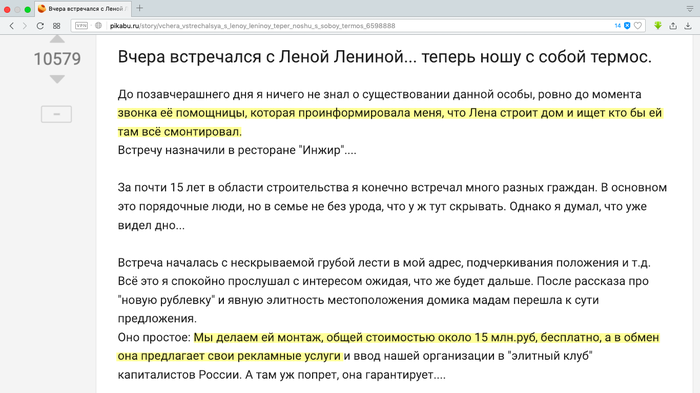The width and height of the screenshot is (700, 393).
Task: Toggle the VPN badge in address bar
Action: click(82, 25)
